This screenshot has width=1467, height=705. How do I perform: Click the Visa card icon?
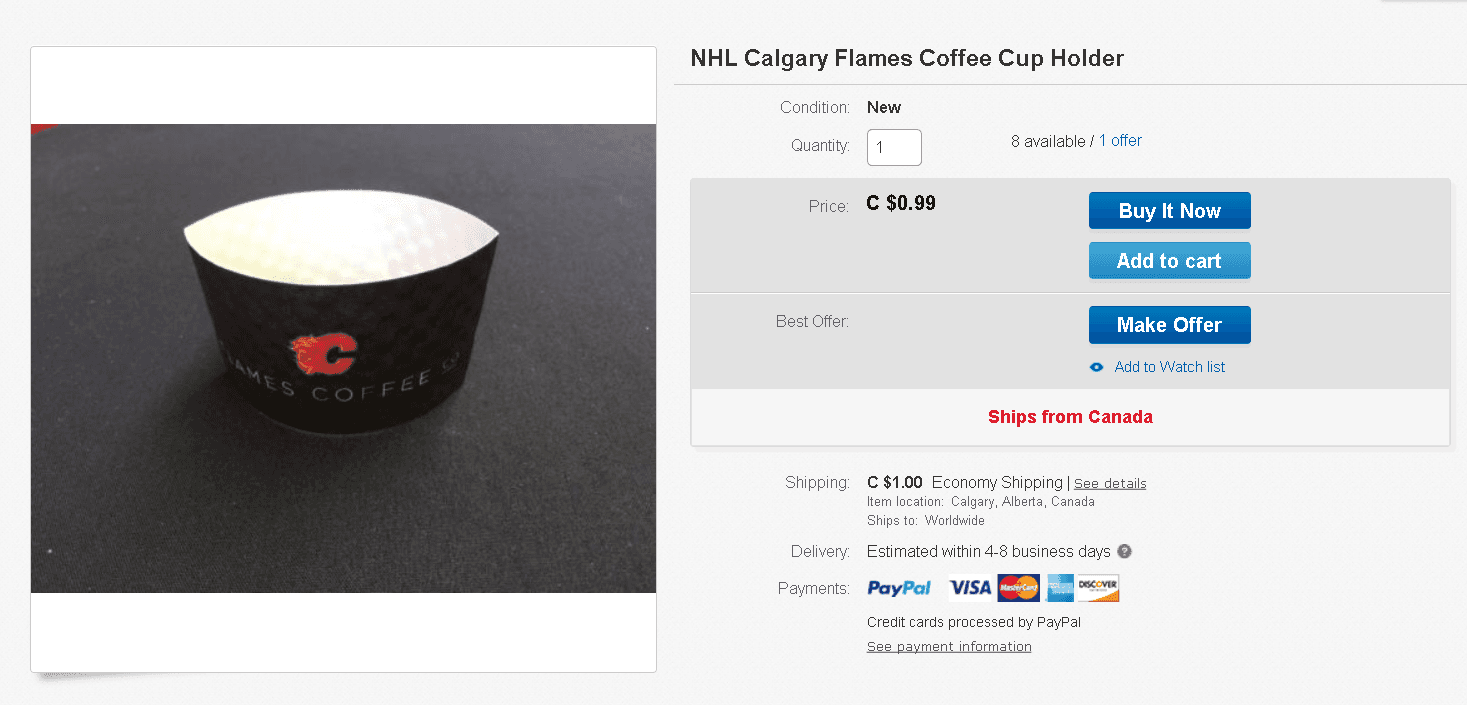tap(970, 588)
